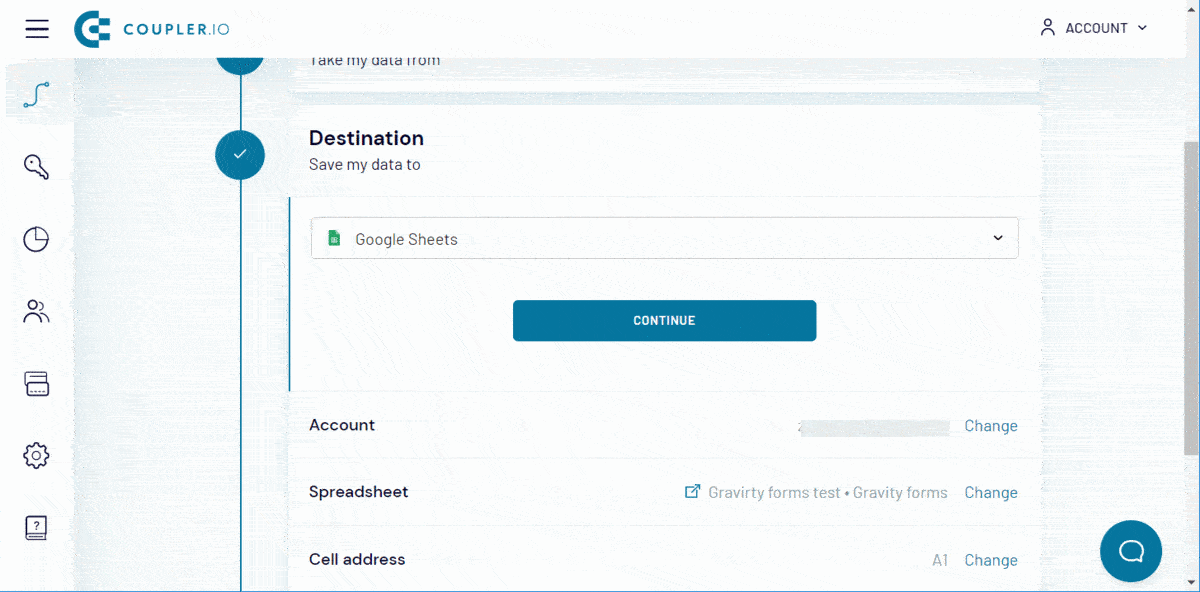Screen dimensions: 1200x592
Task: Open the help book icon in sidebar
Action: click(36, 527)
